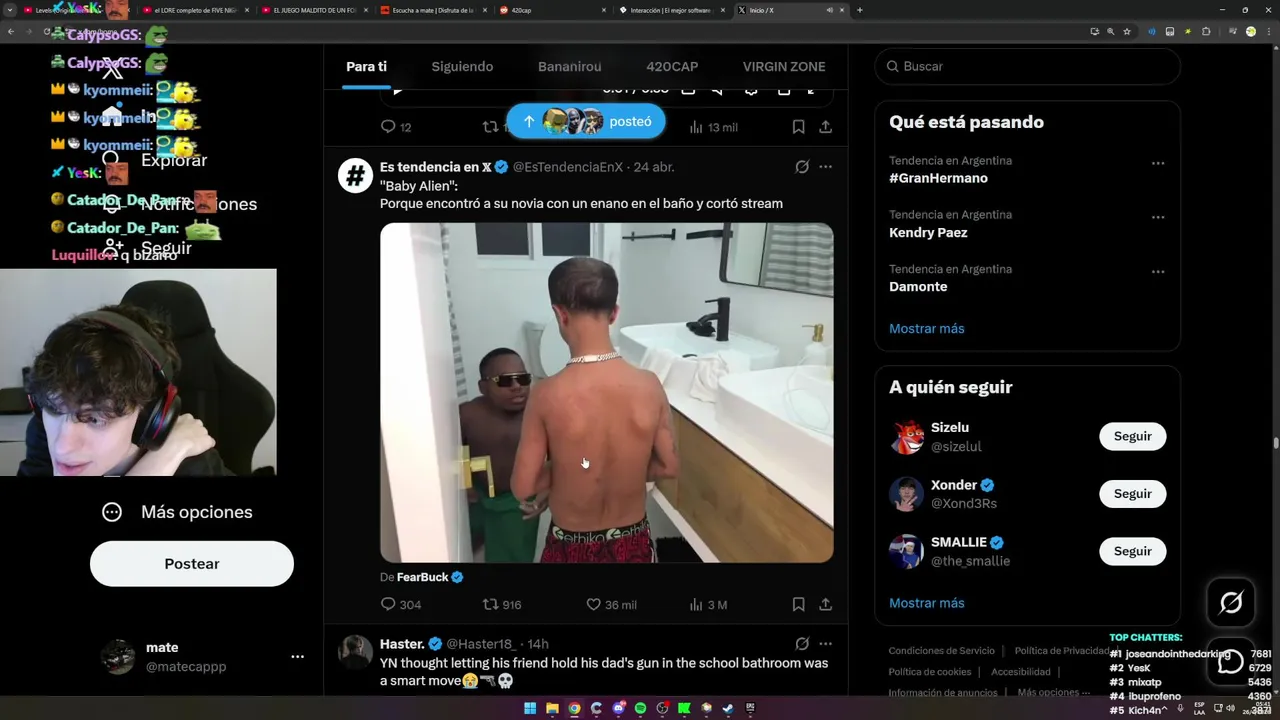Show new posts via the posteó pill
Viewport: 1280px width, 720px height.
[x=586, y=121]
